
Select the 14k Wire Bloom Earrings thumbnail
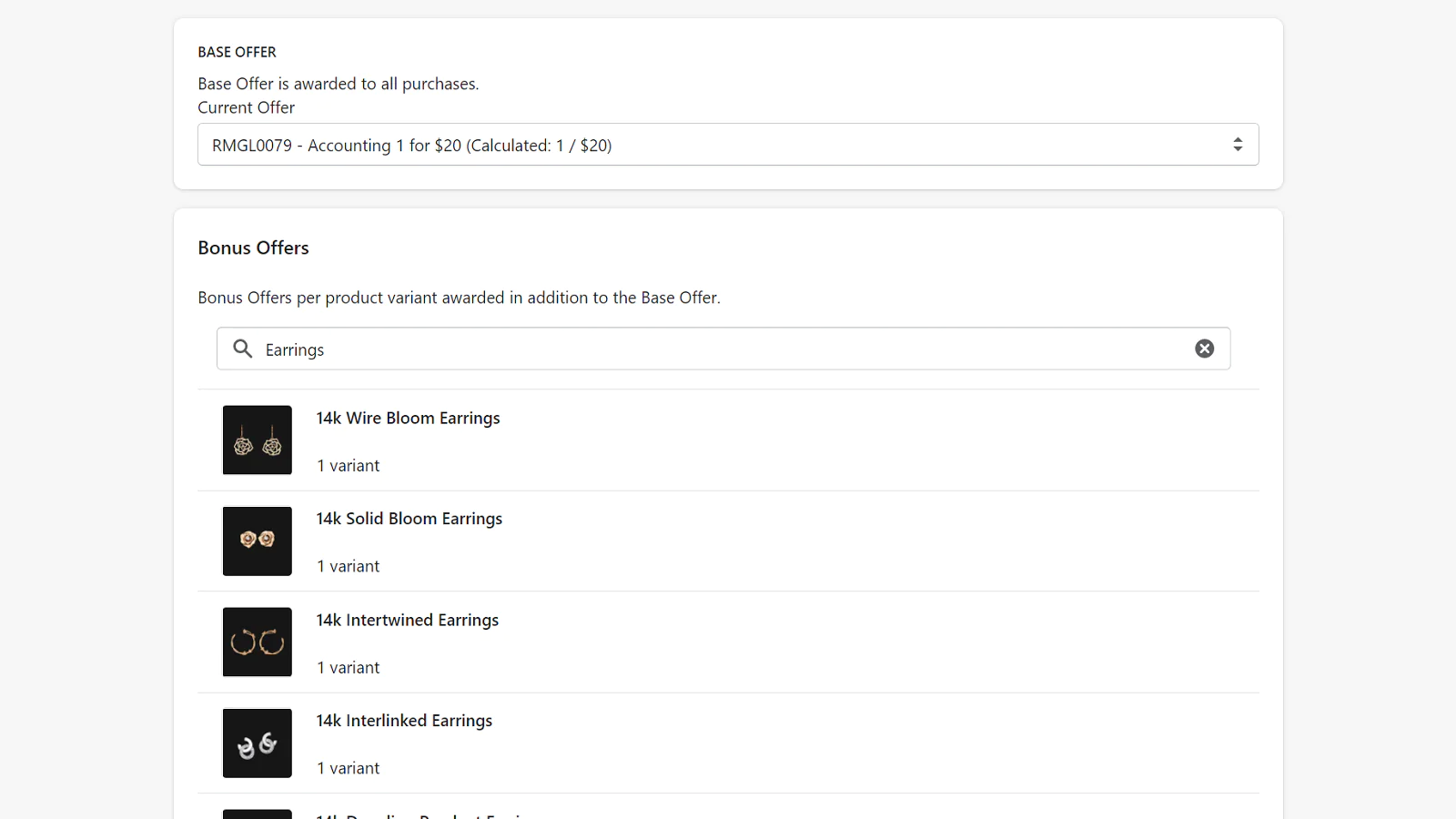tap(258, 440)
